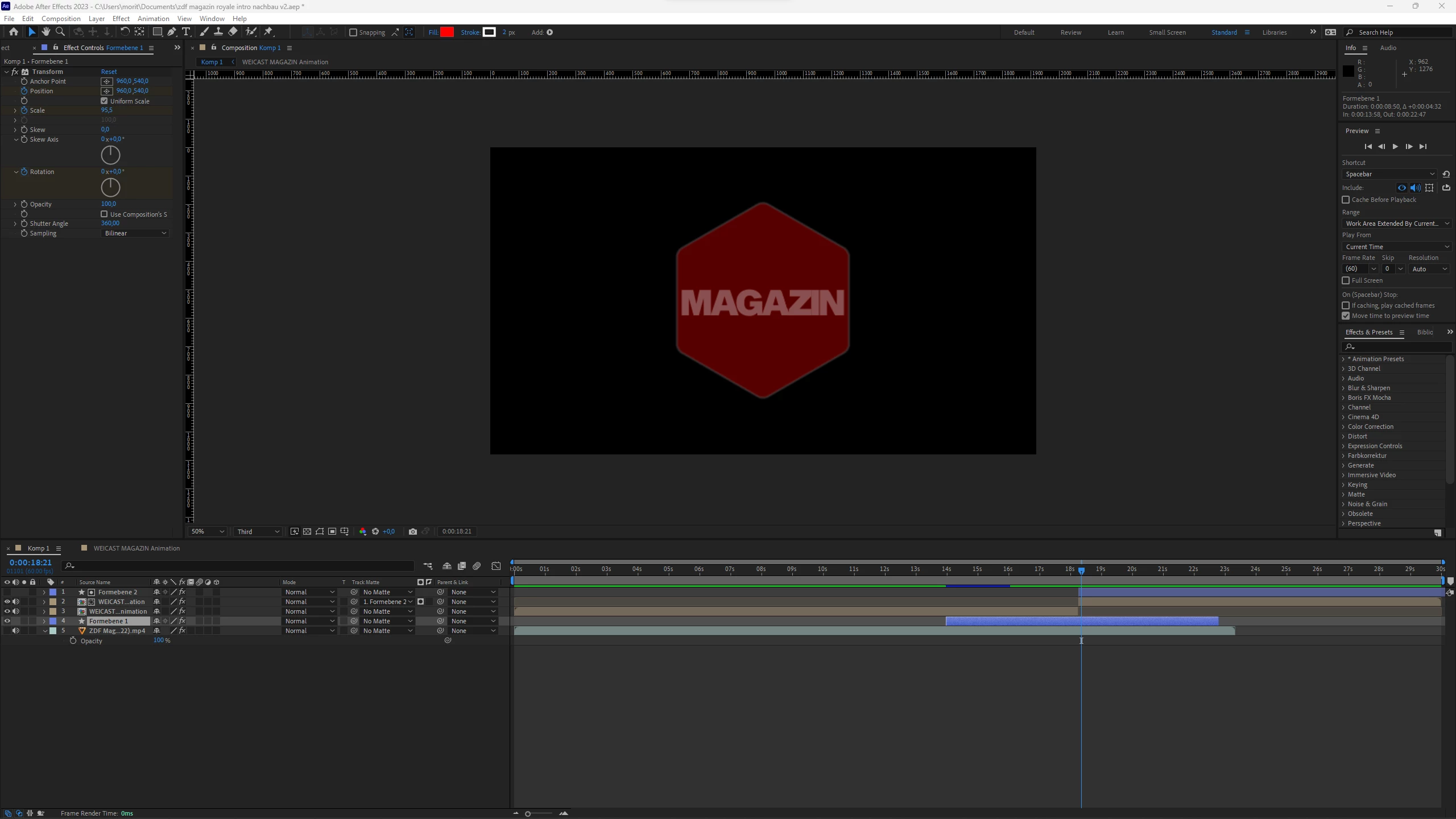1456x819 pixels.
Task: Click Reset for the Transform effect
Action: click(x=109, y=72)
